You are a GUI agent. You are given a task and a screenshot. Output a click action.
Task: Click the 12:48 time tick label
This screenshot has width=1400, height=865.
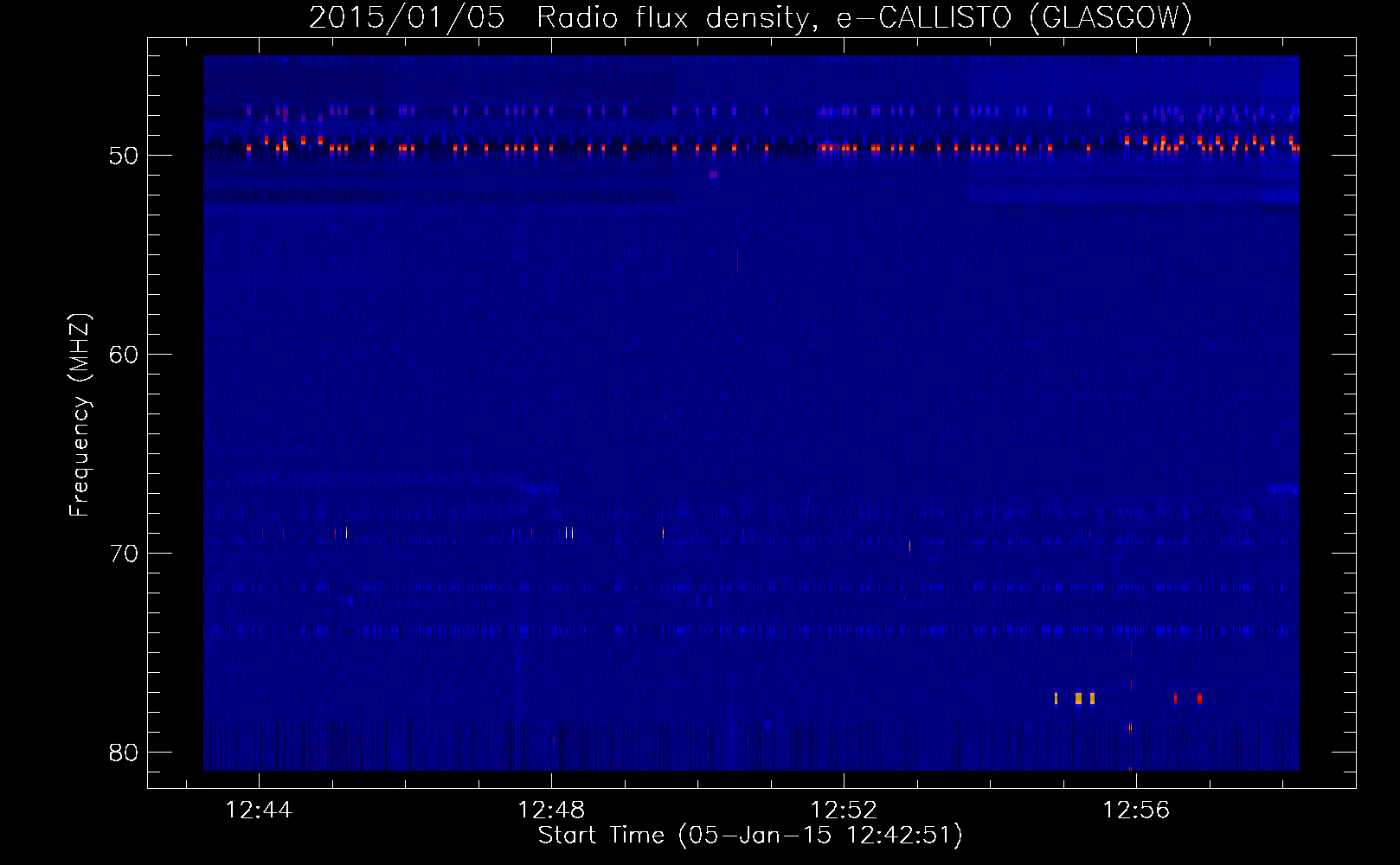551,811
